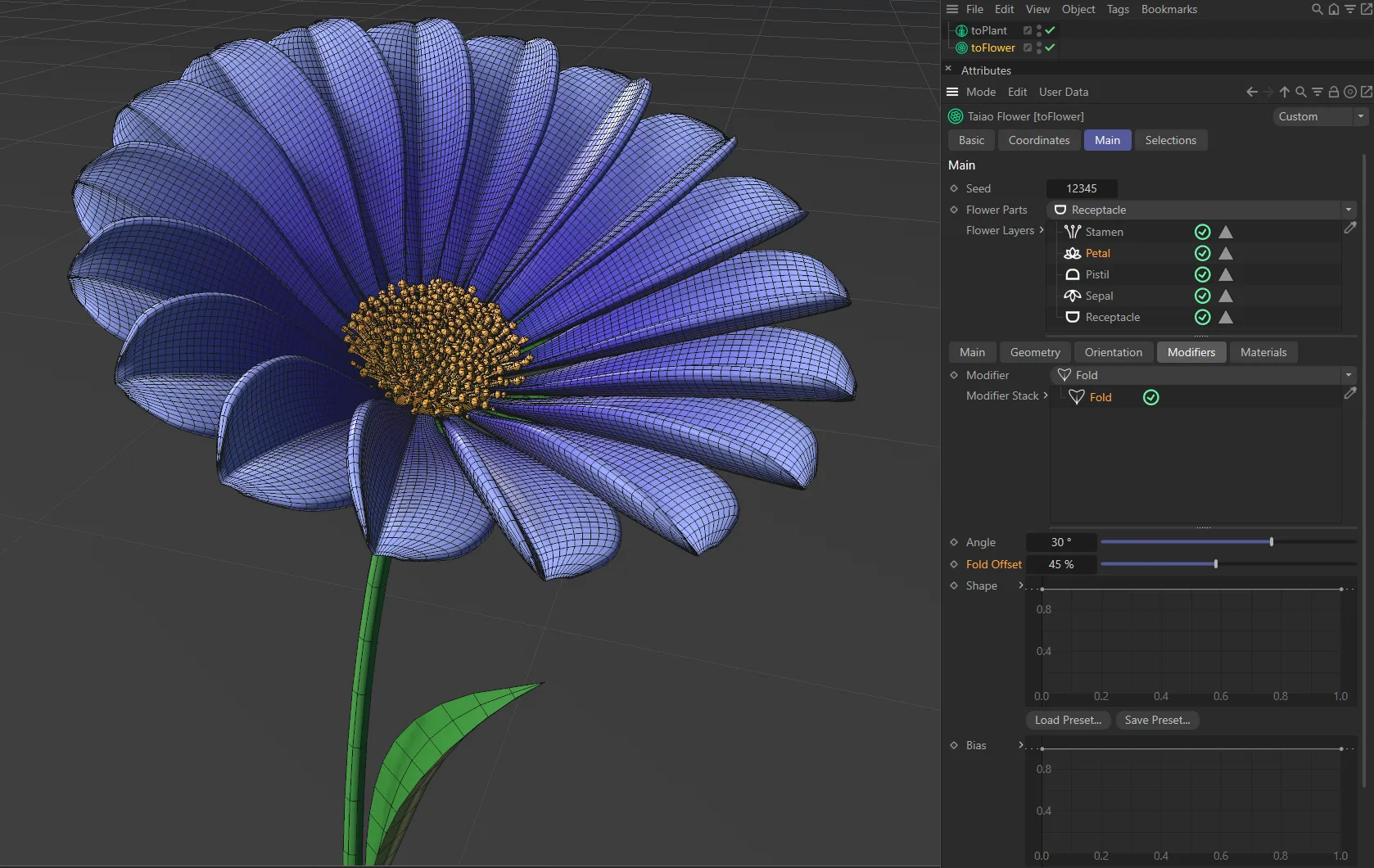Select the Petal flower layer icon
1374x868 pixels.
[x=1073, y=253]
